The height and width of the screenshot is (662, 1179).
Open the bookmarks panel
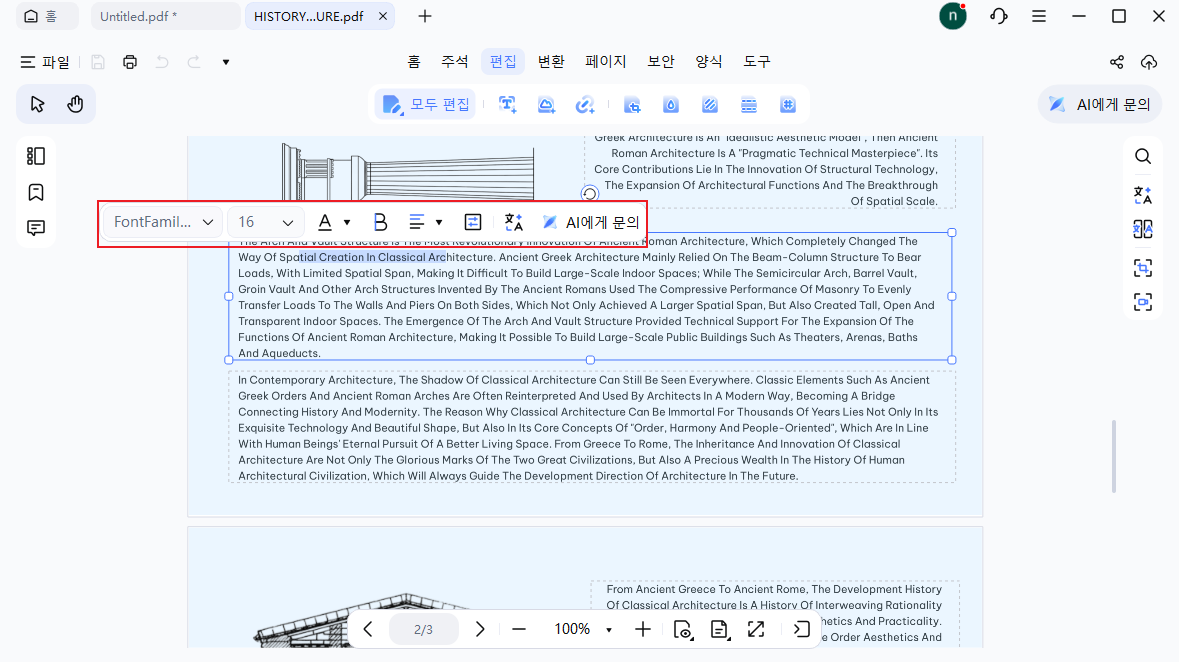pos(35,192)
